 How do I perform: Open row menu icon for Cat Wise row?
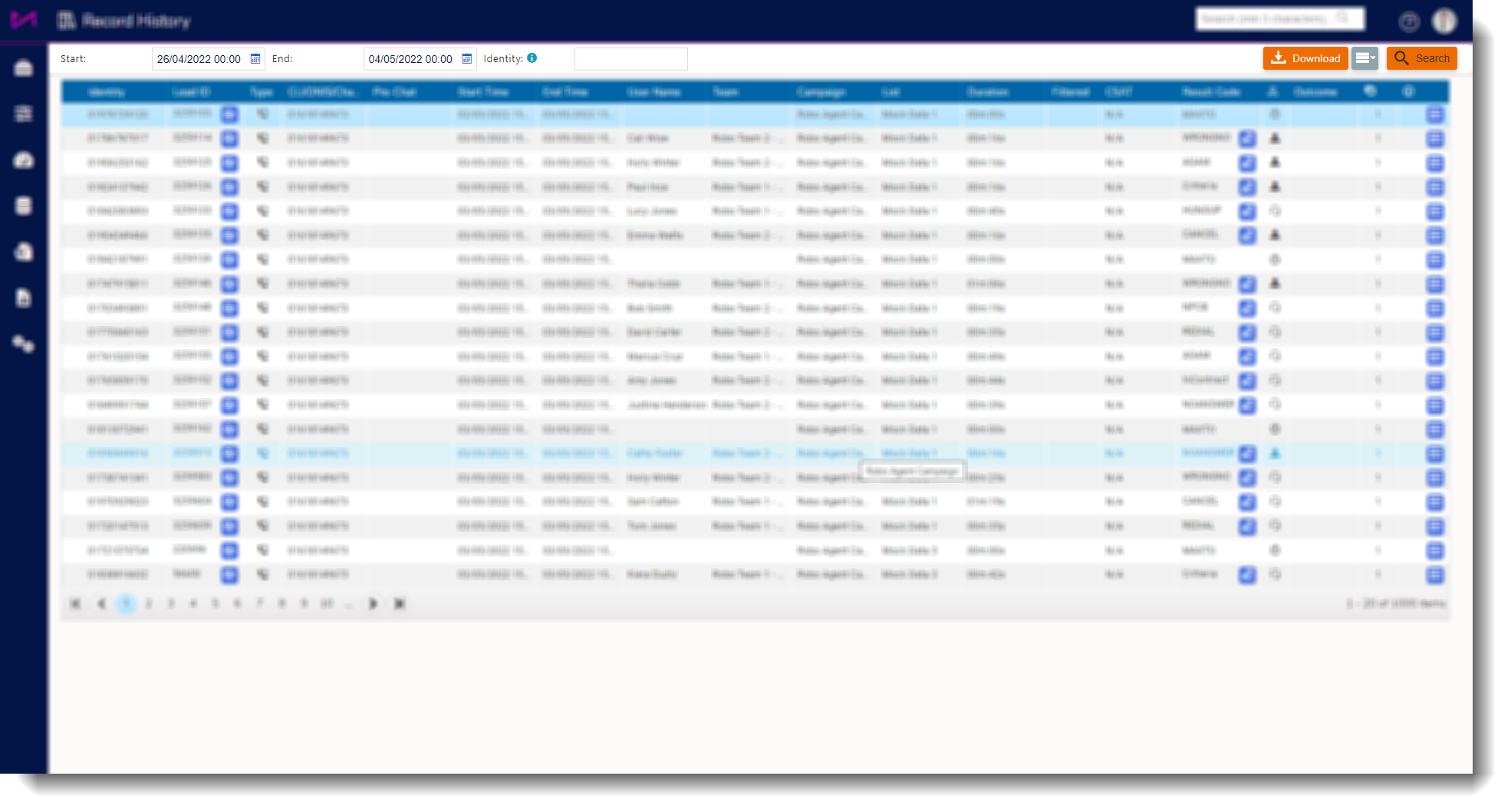point(1435,139)
